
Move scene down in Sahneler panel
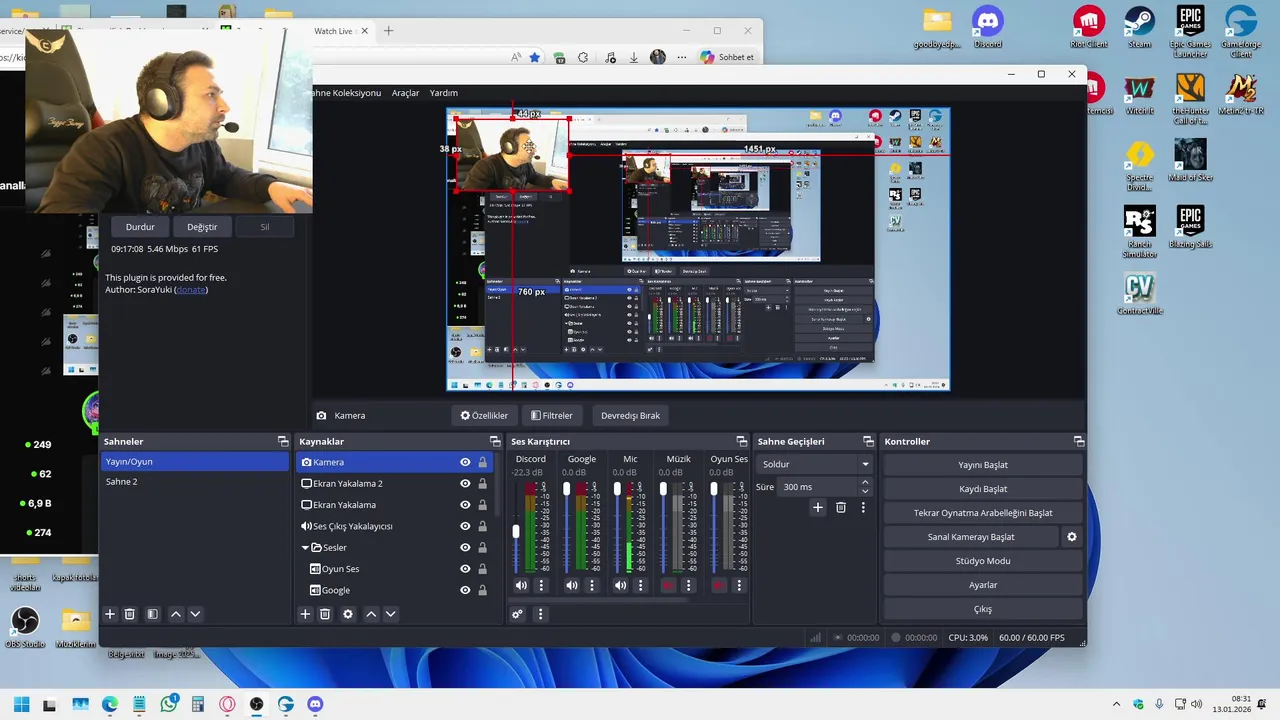pyautogui.click(x=195, y=614)
